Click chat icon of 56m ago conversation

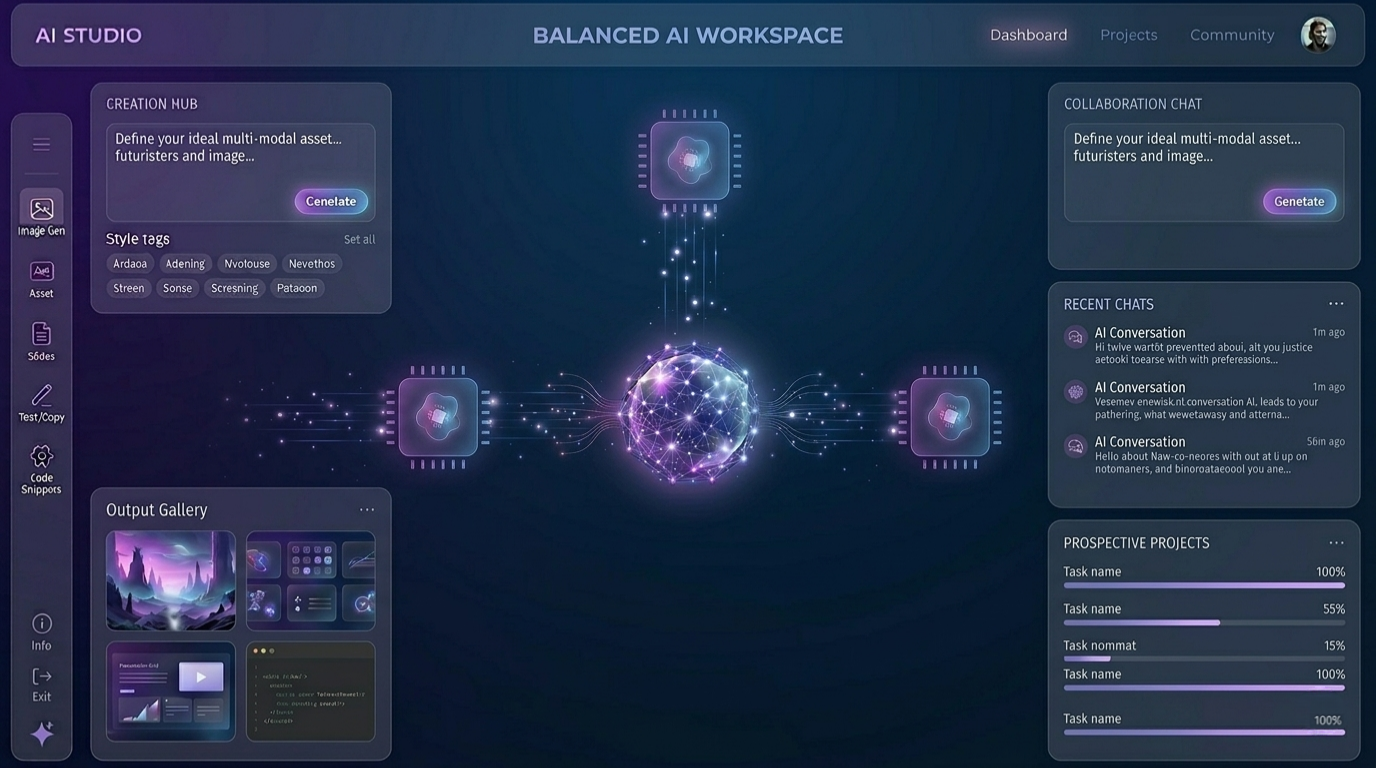click(1075, 446)
